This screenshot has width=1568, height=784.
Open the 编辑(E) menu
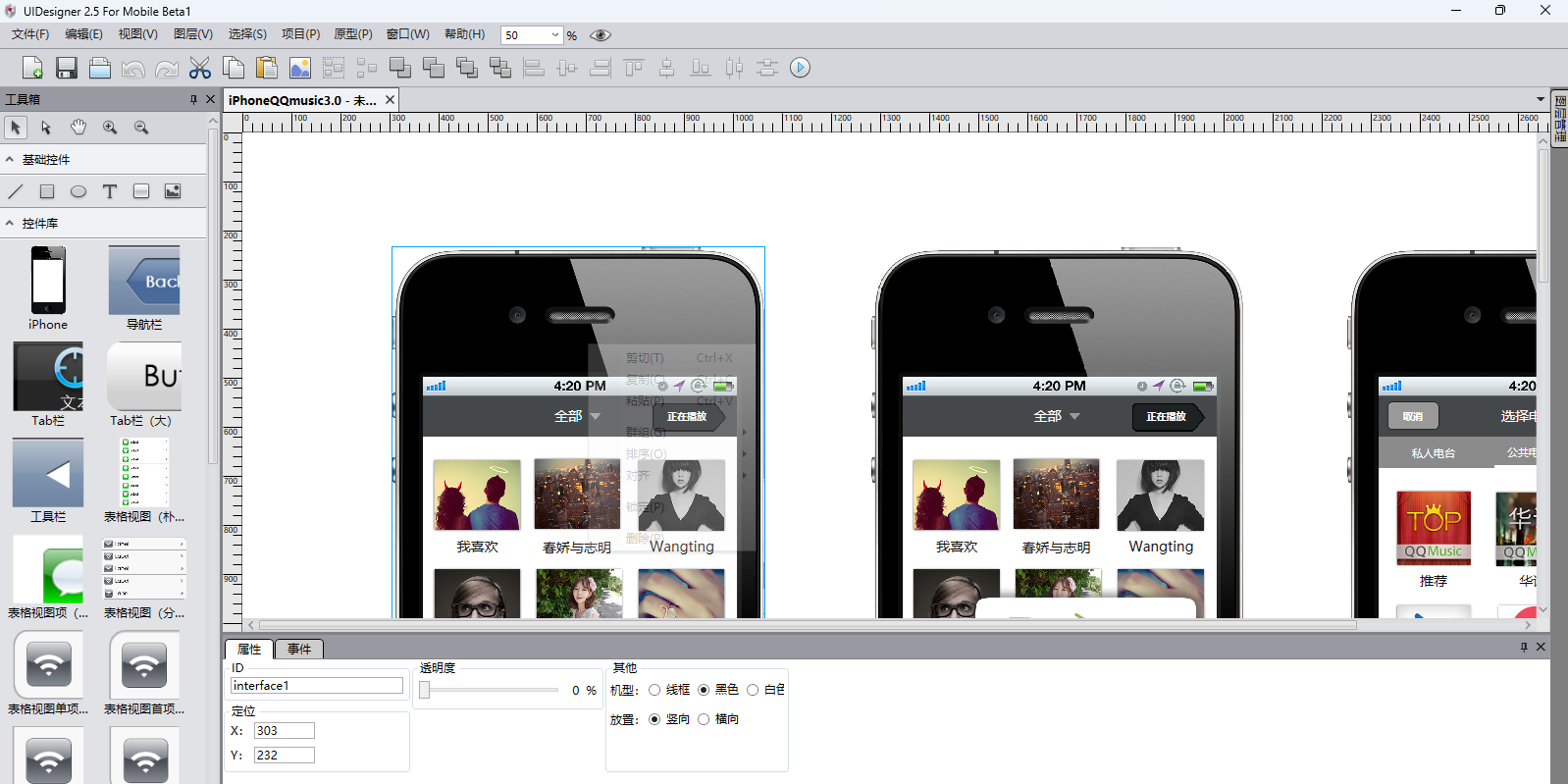[83, 34]
